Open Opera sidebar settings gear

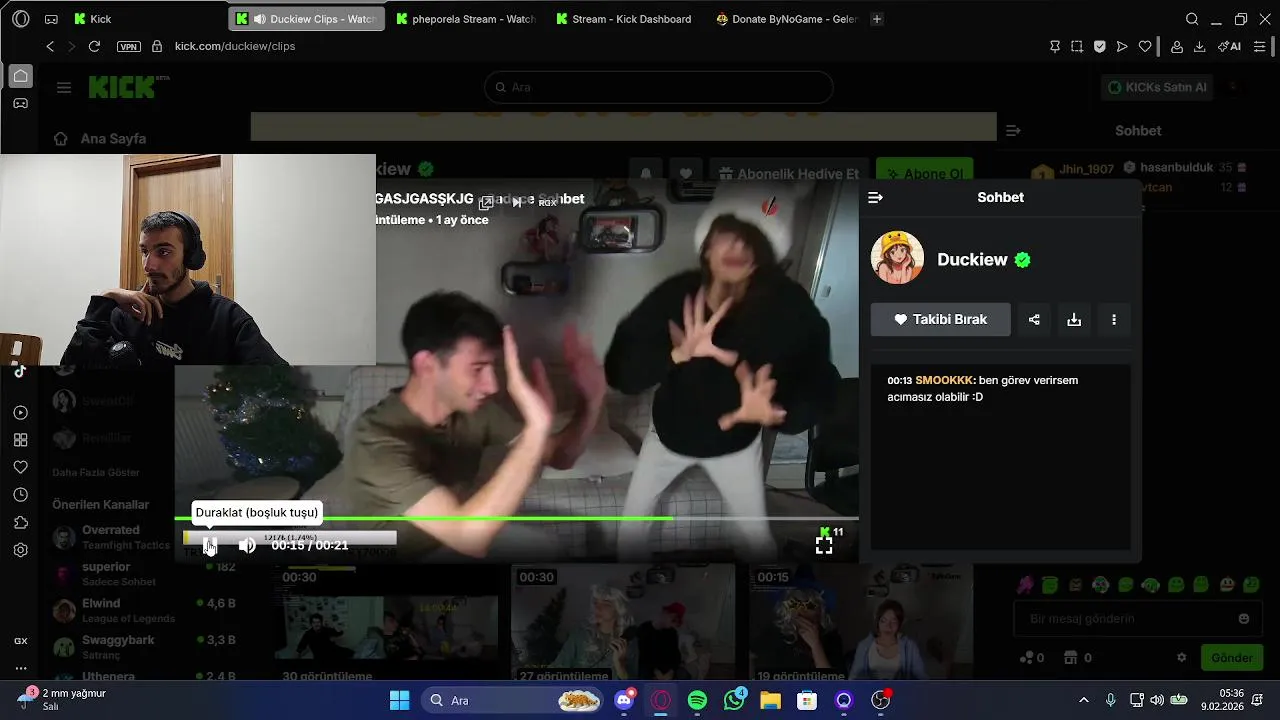[20, 550]
